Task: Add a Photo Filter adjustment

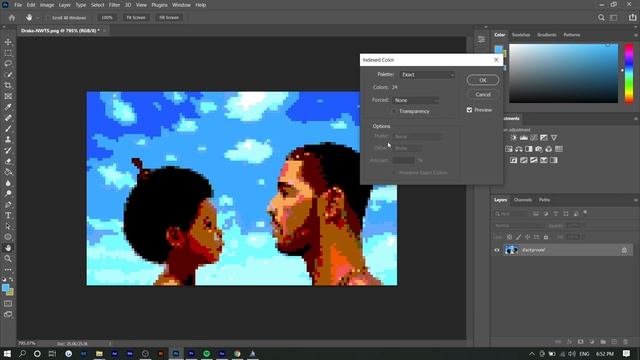Action: click(x=539, y=149)
